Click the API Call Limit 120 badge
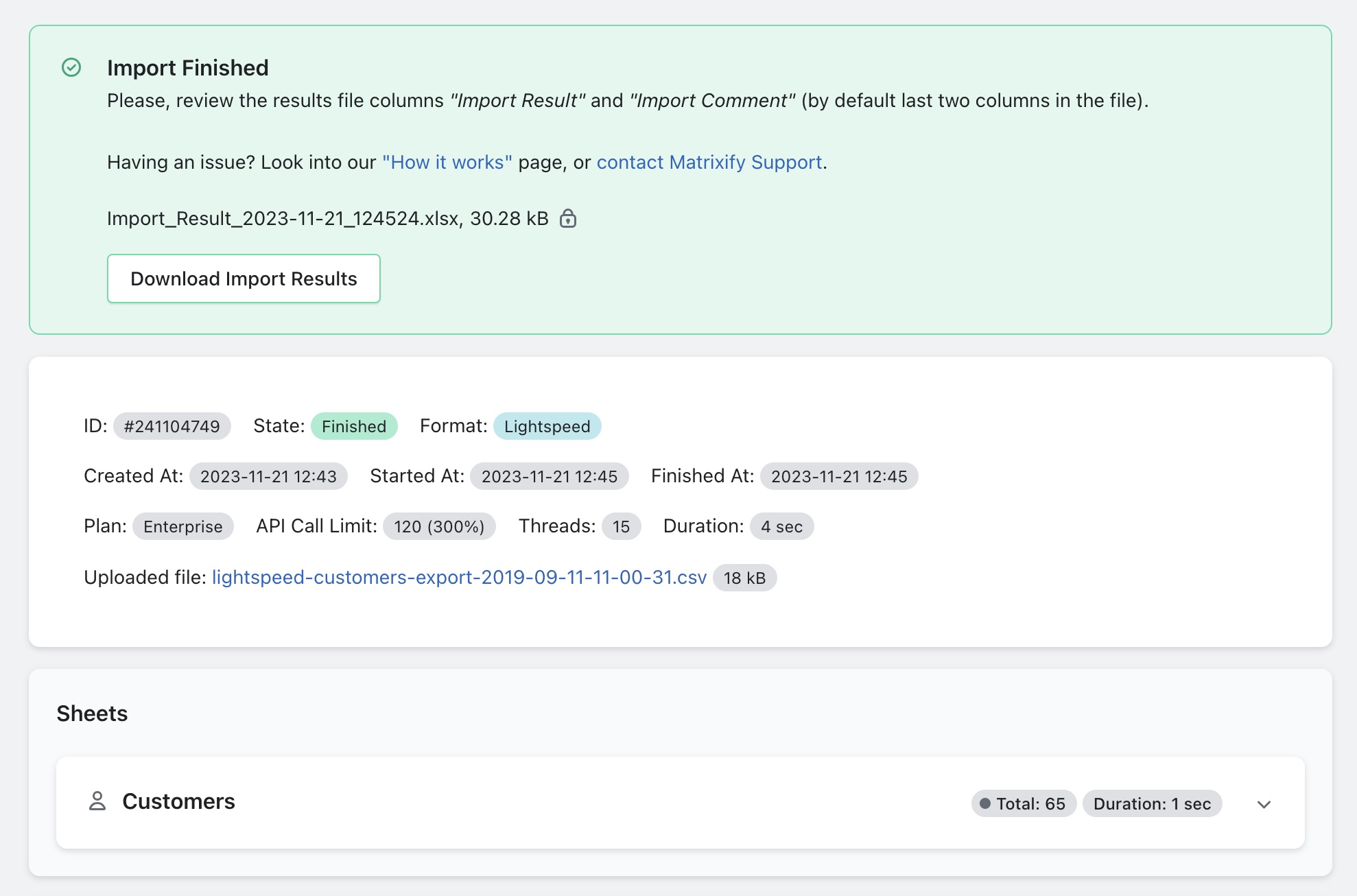Image resolution: width=1357 pixels, height=896 pixels. 439,526
